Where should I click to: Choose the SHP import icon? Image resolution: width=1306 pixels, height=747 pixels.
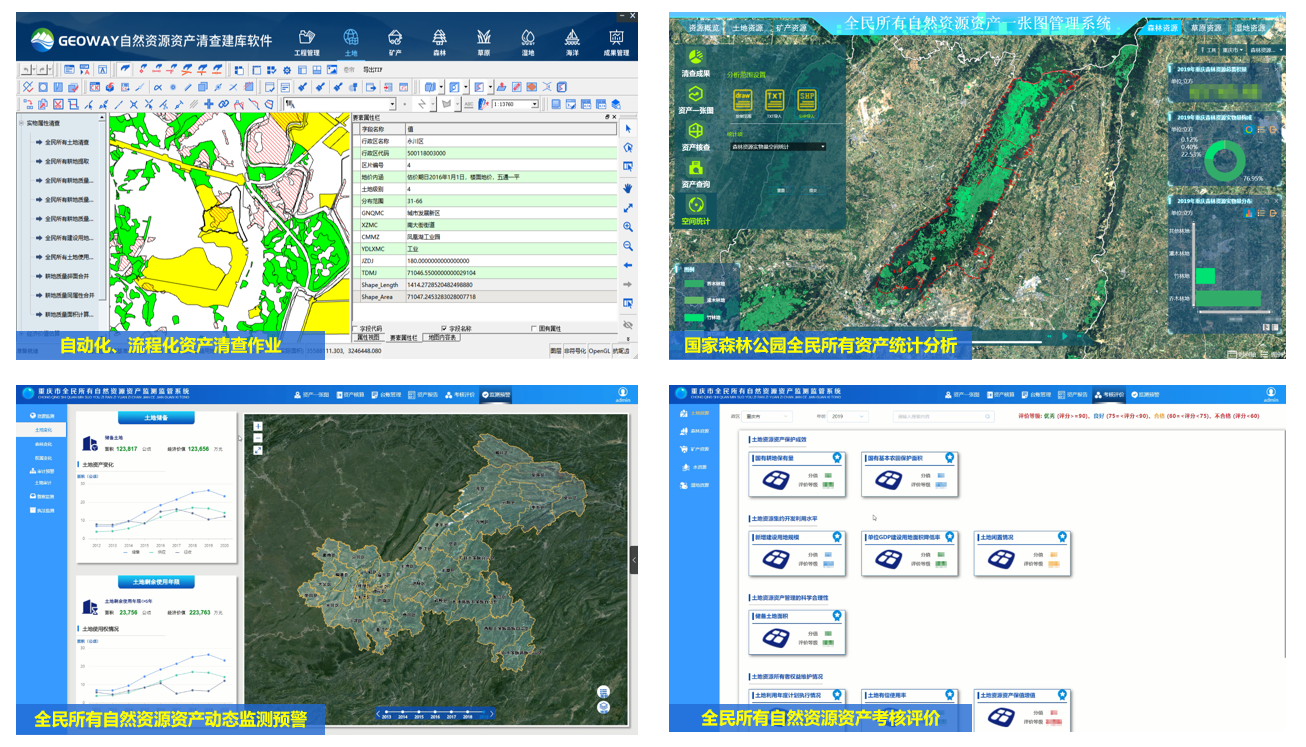point(806,101)
